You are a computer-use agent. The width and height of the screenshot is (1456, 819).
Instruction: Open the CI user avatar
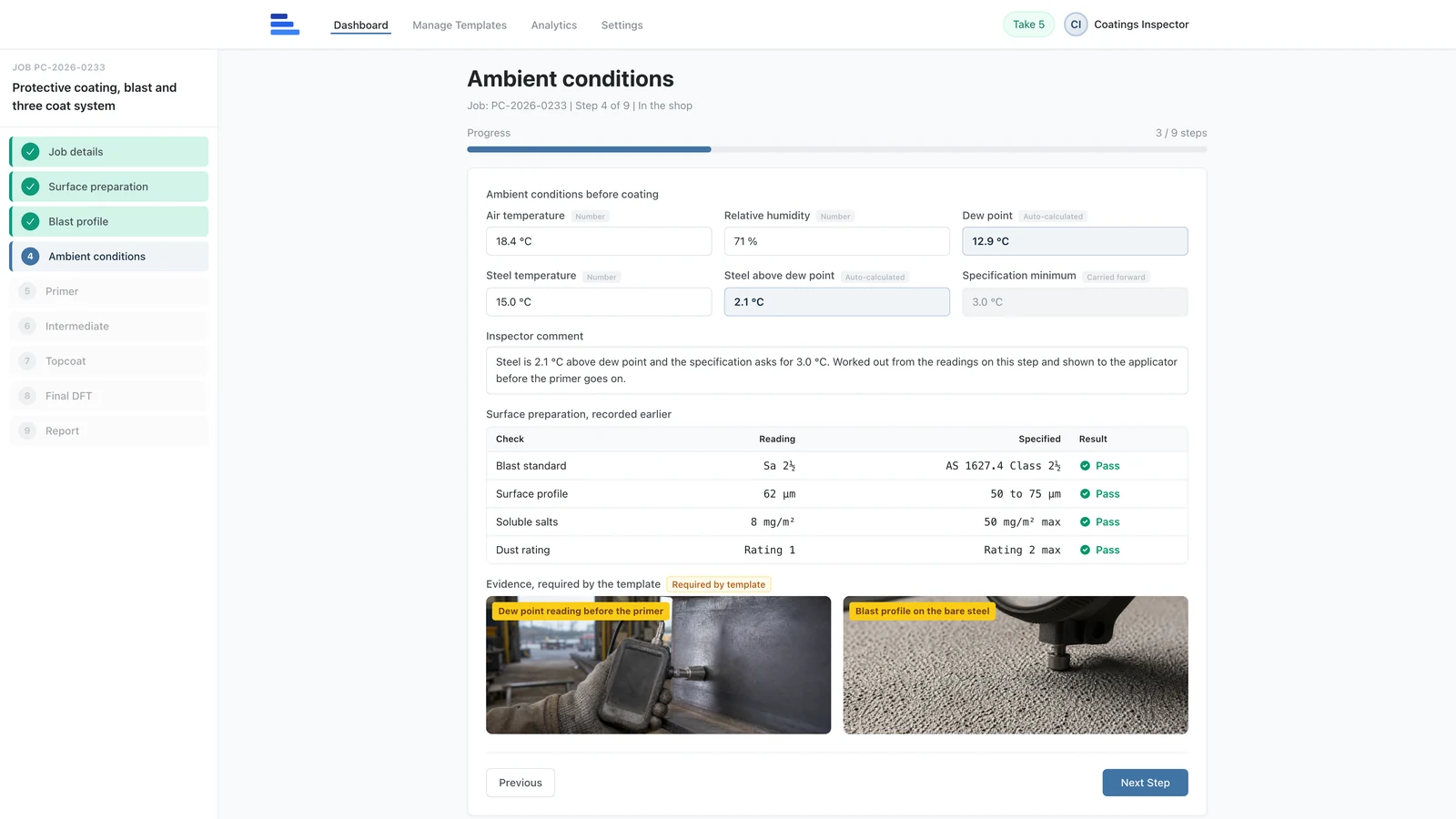(x=1076, y=25)
